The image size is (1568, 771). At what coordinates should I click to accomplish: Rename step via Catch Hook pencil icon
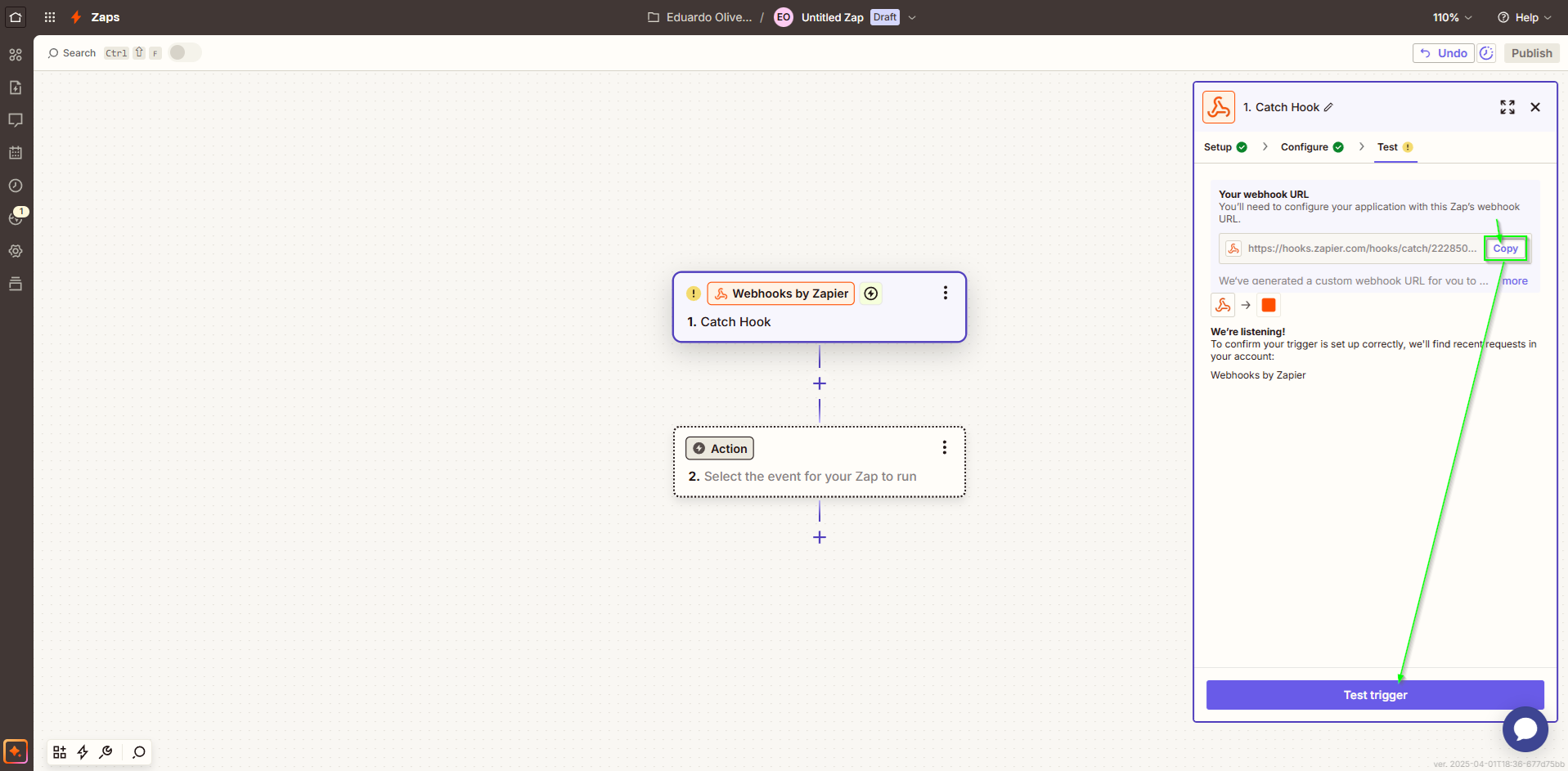tap(1328, 107)
